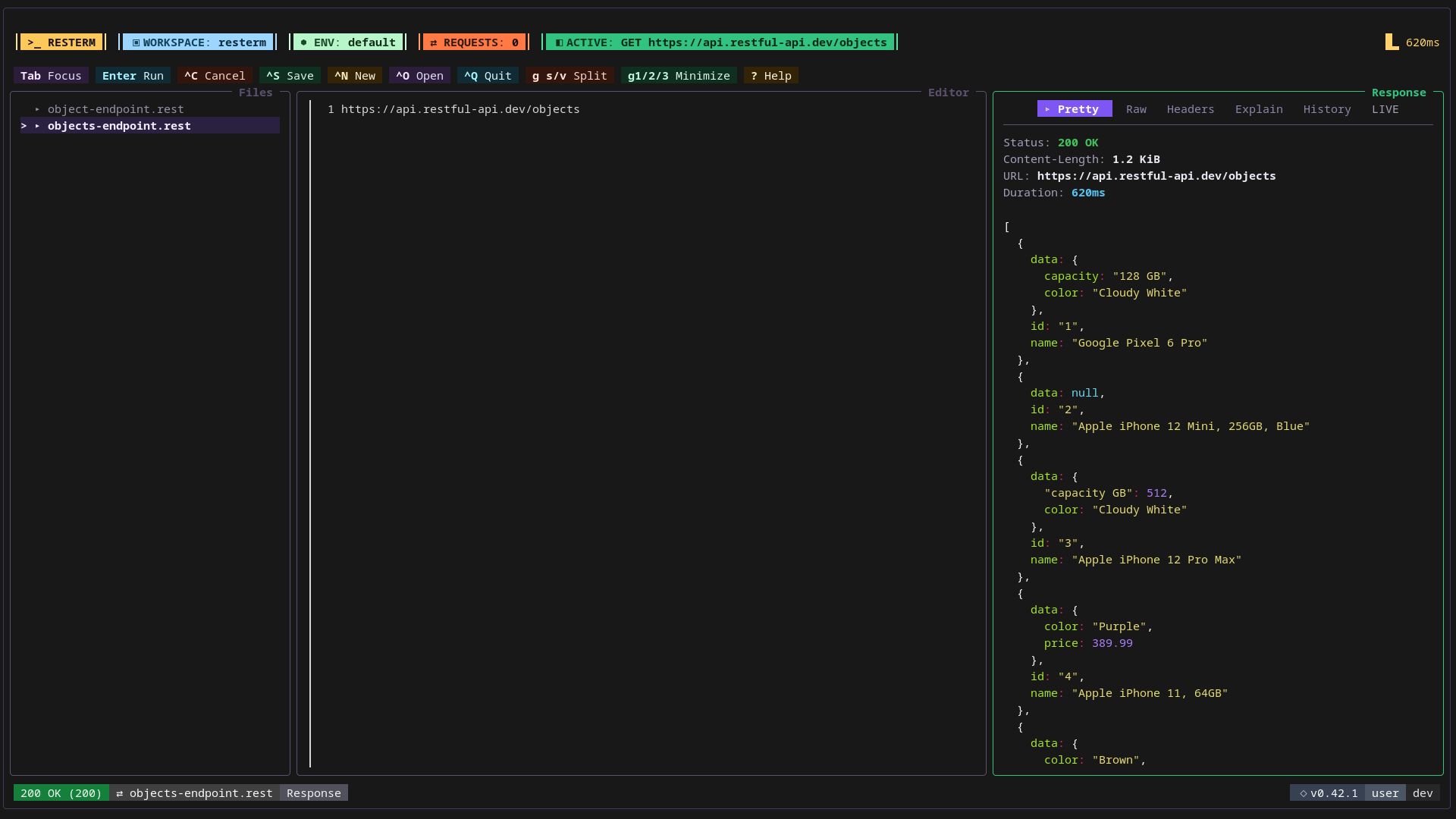Click the Tab Focus shortcut hint

pos(51,76)
